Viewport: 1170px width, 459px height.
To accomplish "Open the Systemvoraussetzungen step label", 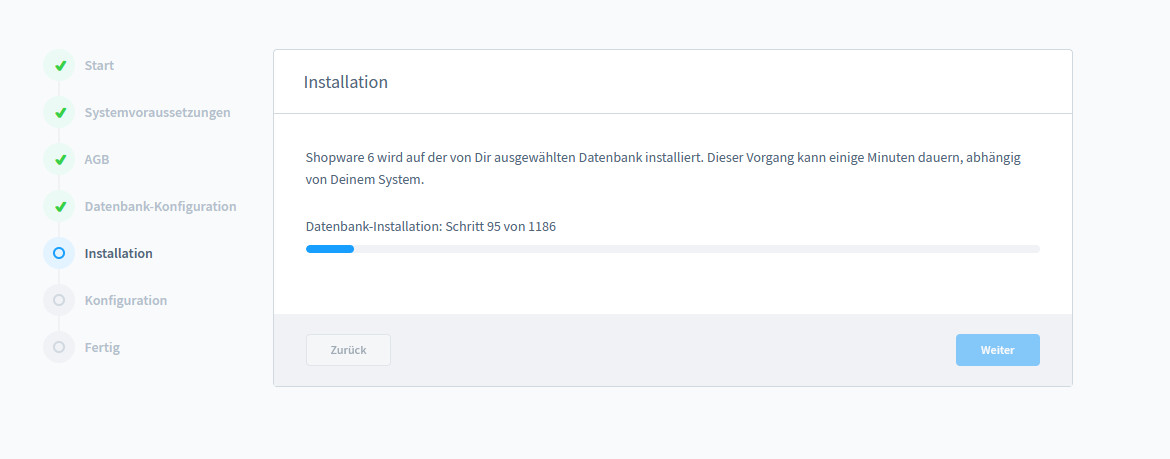I will (157, 113).
